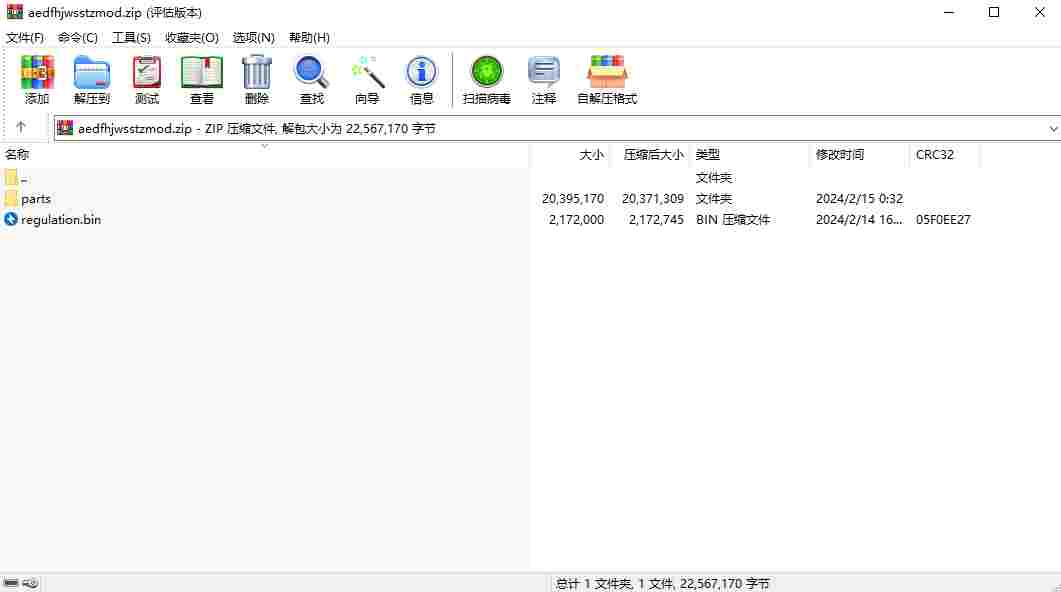Select the parts folder icon
The image size is (1061, 592).
pos(11,198)
